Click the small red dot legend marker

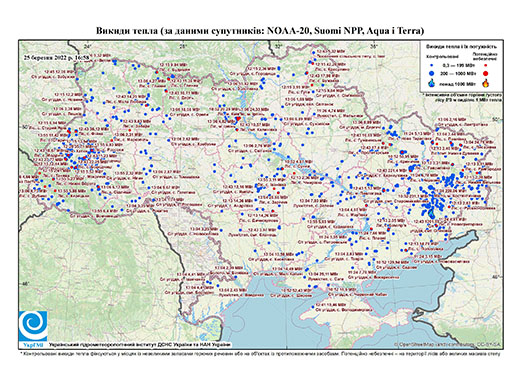(486, 65)
